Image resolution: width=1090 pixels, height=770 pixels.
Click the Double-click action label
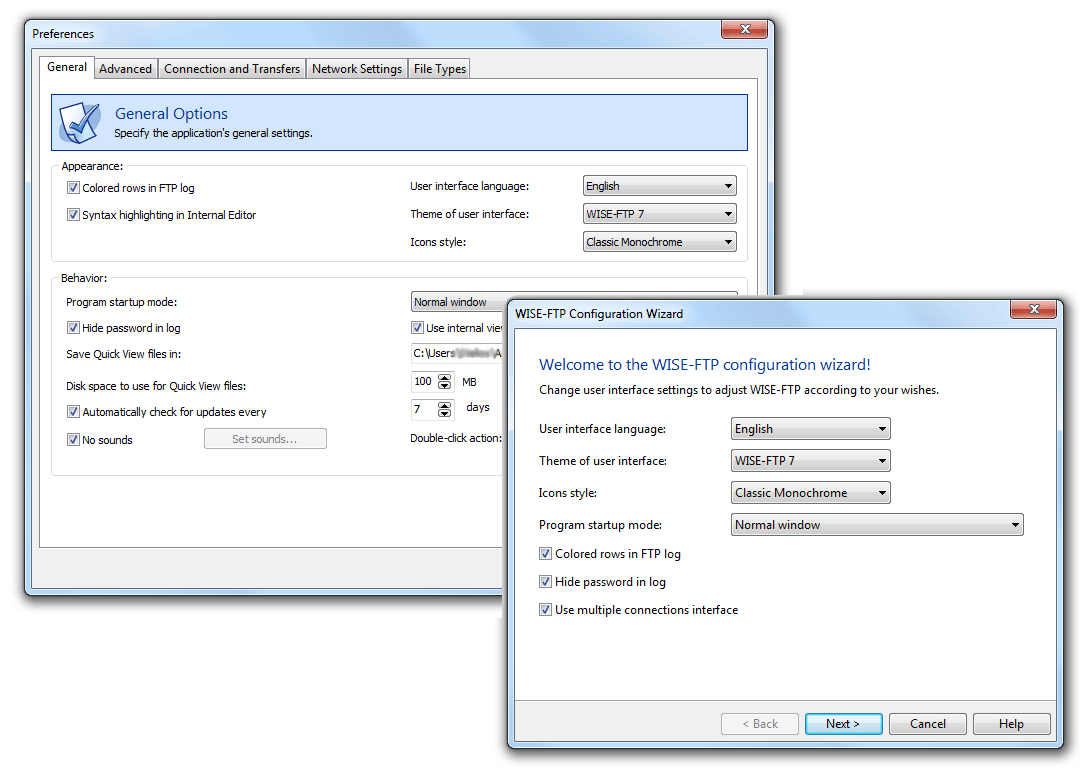[456, 438]
